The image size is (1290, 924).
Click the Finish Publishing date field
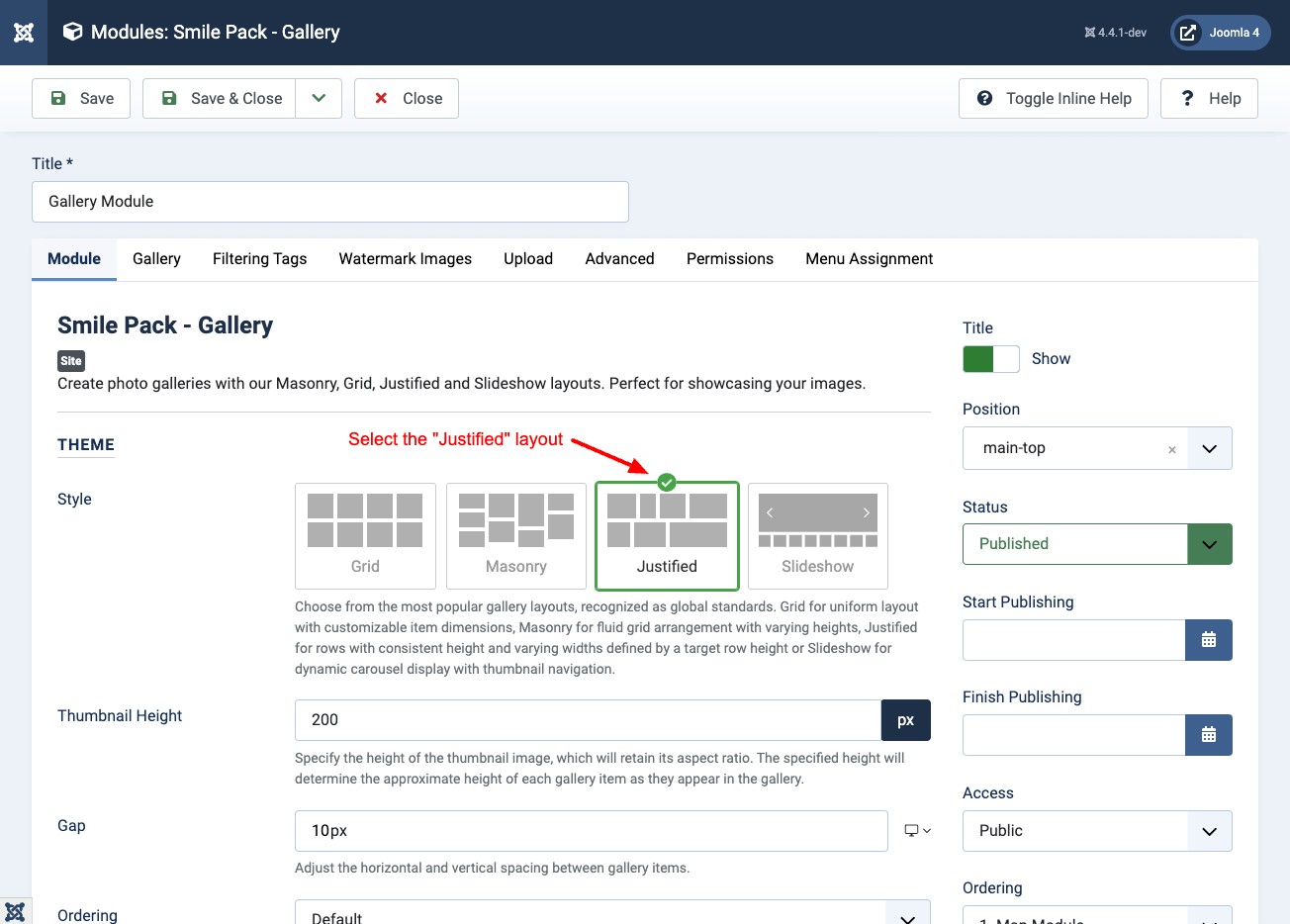(1073, 735)
